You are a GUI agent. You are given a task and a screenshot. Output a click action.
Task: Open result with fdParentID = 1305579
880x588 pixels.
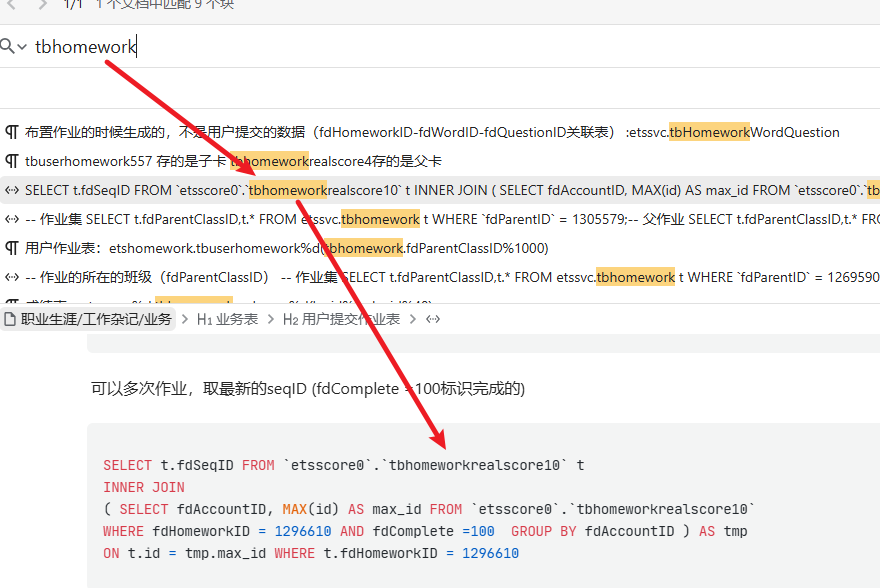[x=440, y=219]
